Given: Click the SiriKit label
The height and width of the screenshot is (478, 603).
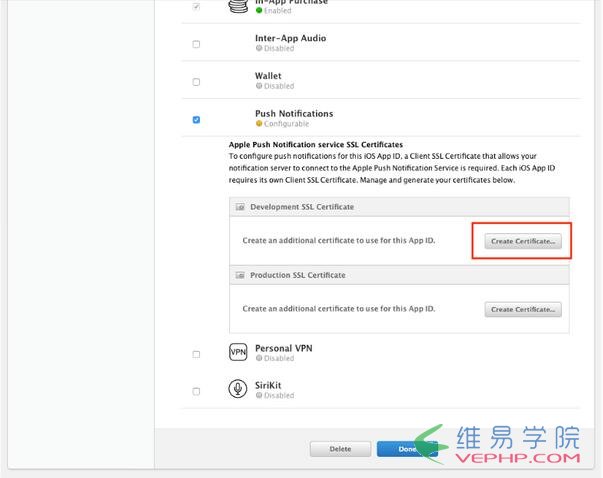Looking at the screenshot, I should (x=268, y=385).
